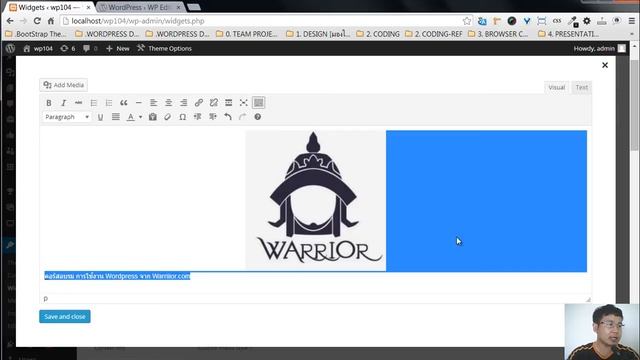Align text left
This screenshot has width=640, height=360.
[153, 103]
